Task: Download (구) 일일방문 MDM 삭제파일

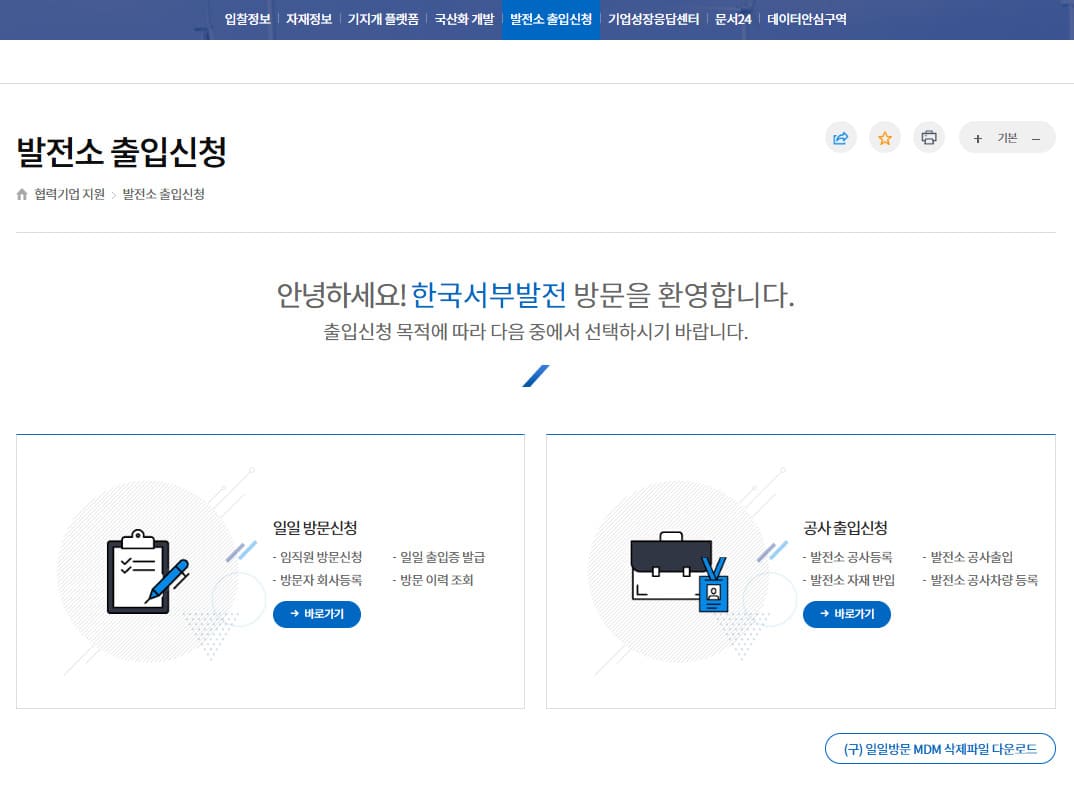Action: click(x=940, y=749)
